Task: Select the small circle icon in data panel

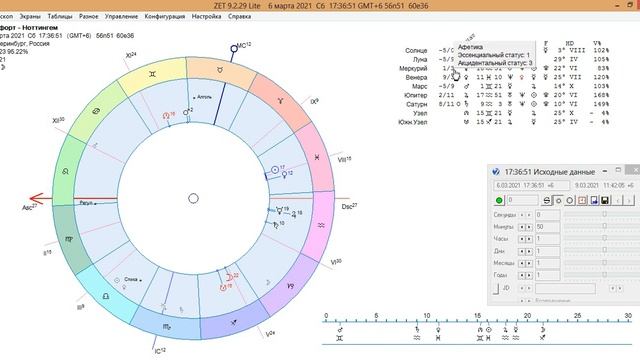Action: (558, 200)
